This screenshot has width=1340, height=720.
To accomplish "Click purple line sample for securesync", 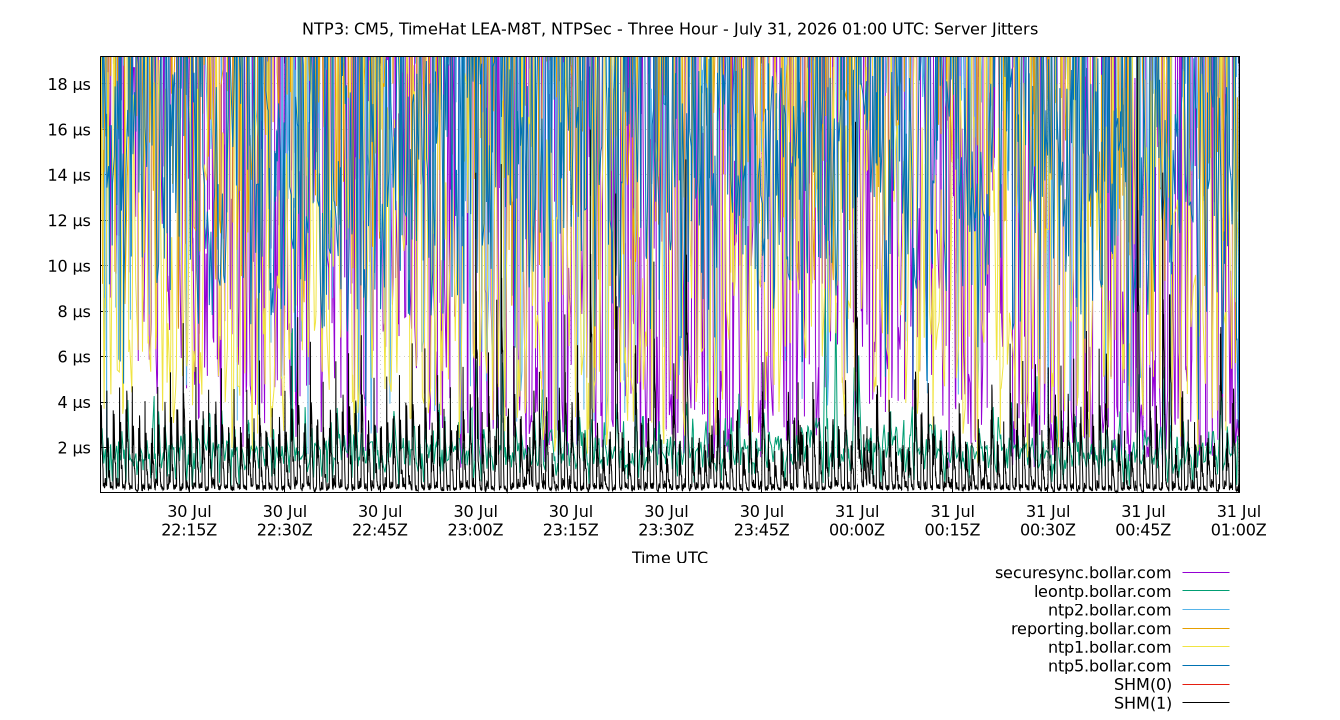I will pyautogui.click(x=1206, y=573).
